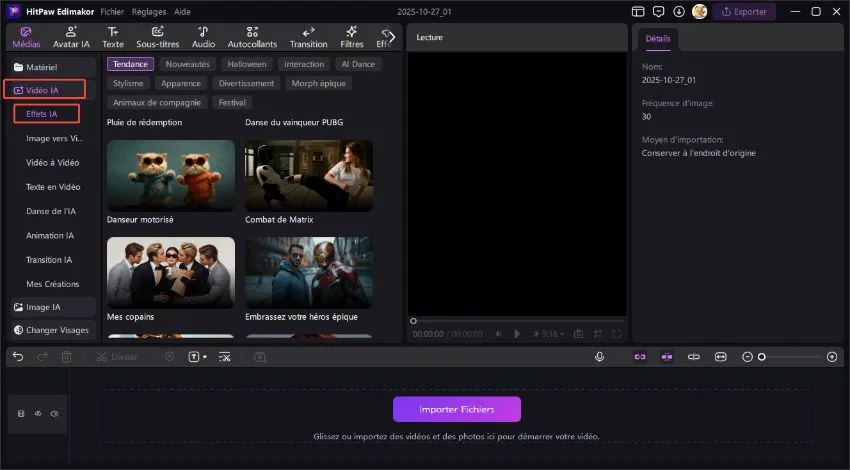Toggle the track lock icon
The image size is (850, 470).
[22, 413]
